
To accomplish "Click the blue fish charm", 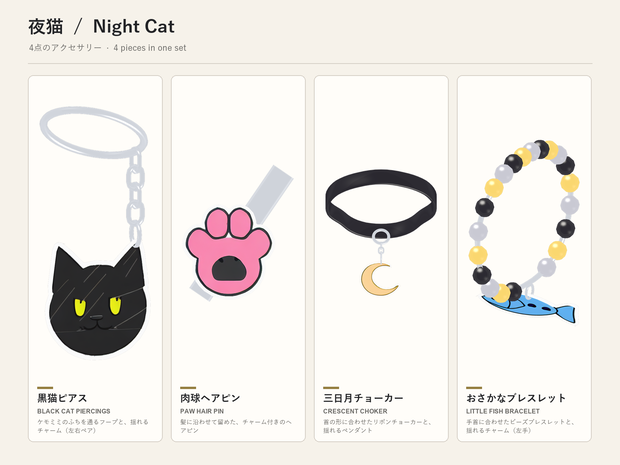I will (528, 307).
